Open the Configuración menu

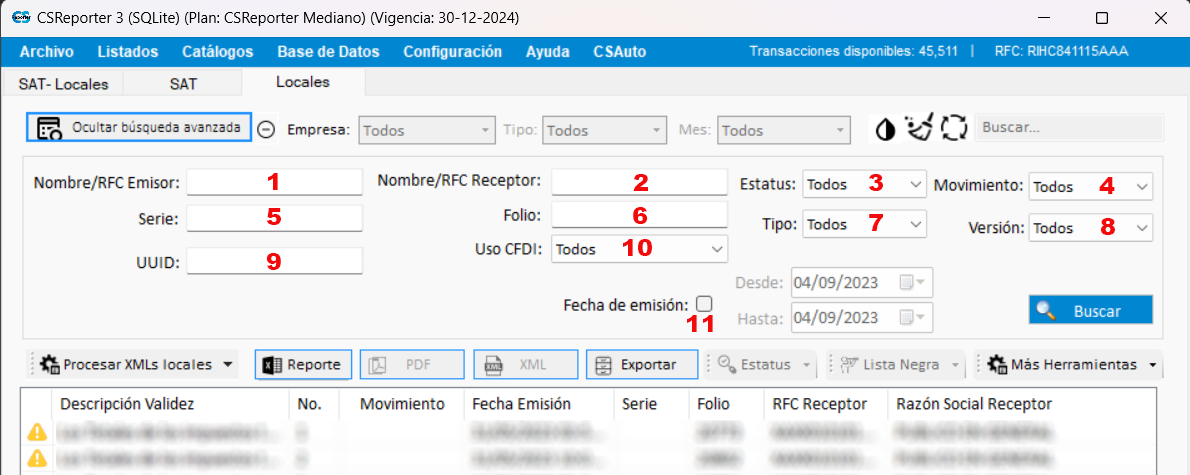[x=452, y=52]
